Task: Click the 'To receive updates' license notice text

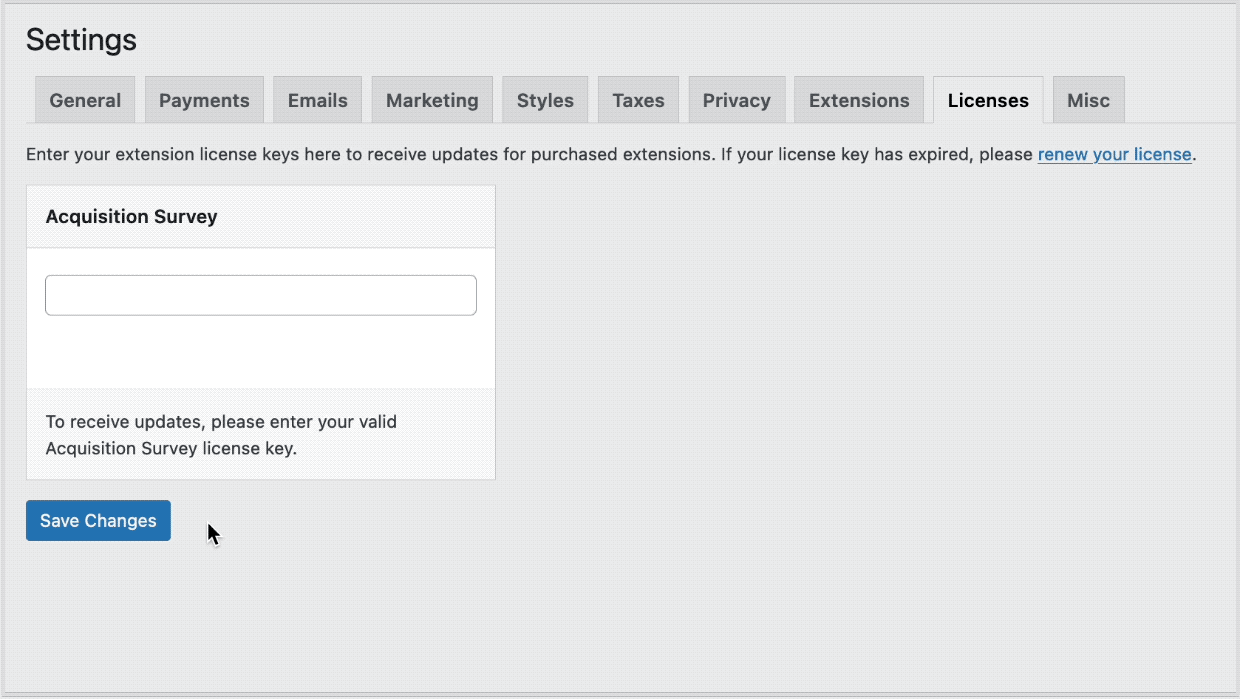Action: tap(222, 435)
